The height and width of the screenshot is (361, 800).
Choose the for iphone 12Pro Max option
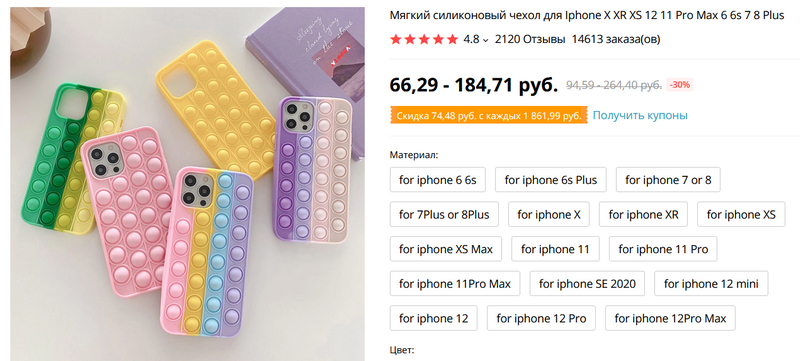tap(670, 319)
